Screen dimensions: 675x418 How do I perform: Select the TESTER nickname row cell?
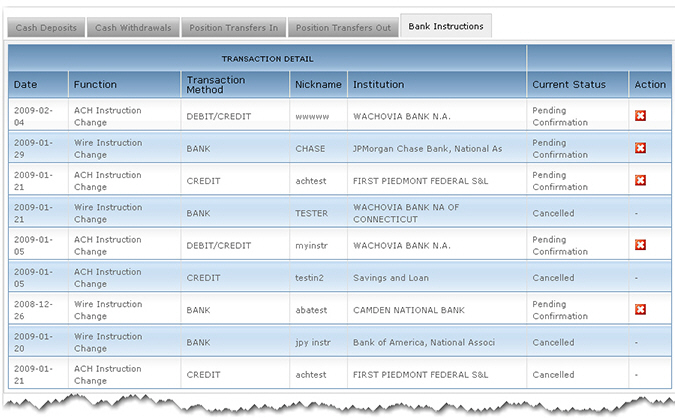311,213
